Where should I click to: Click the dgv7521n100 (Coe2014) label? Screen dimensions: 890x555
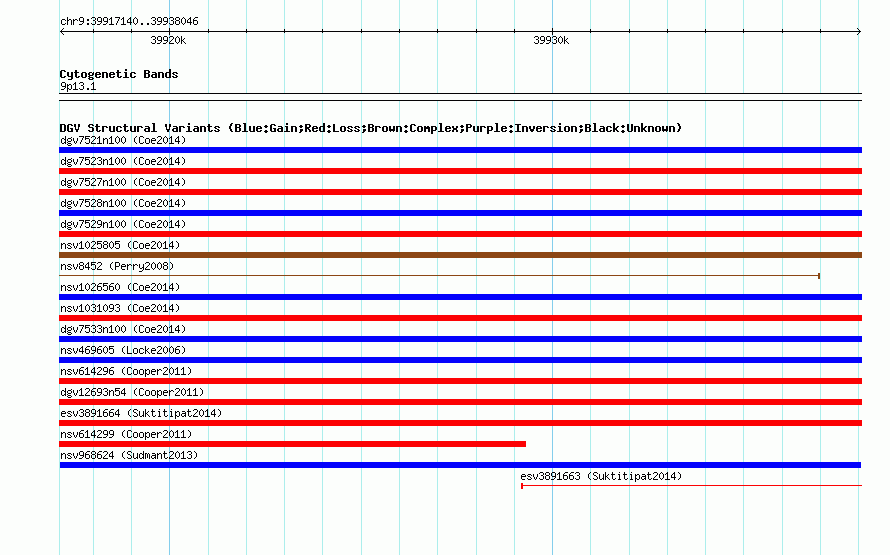123,140
